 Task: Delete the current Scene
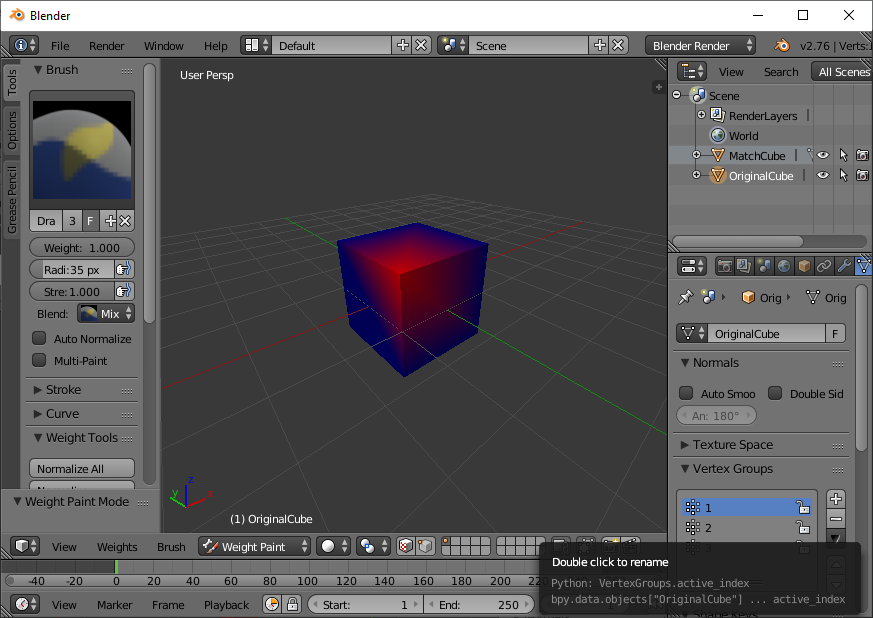[618, 45]
